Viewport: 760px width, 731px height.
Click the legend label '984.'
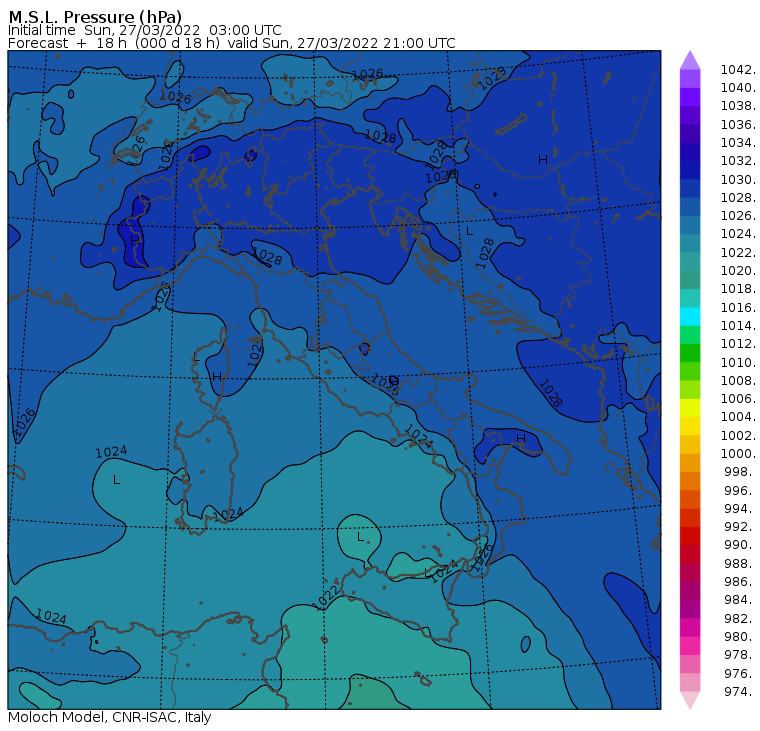tap(740, 600)
